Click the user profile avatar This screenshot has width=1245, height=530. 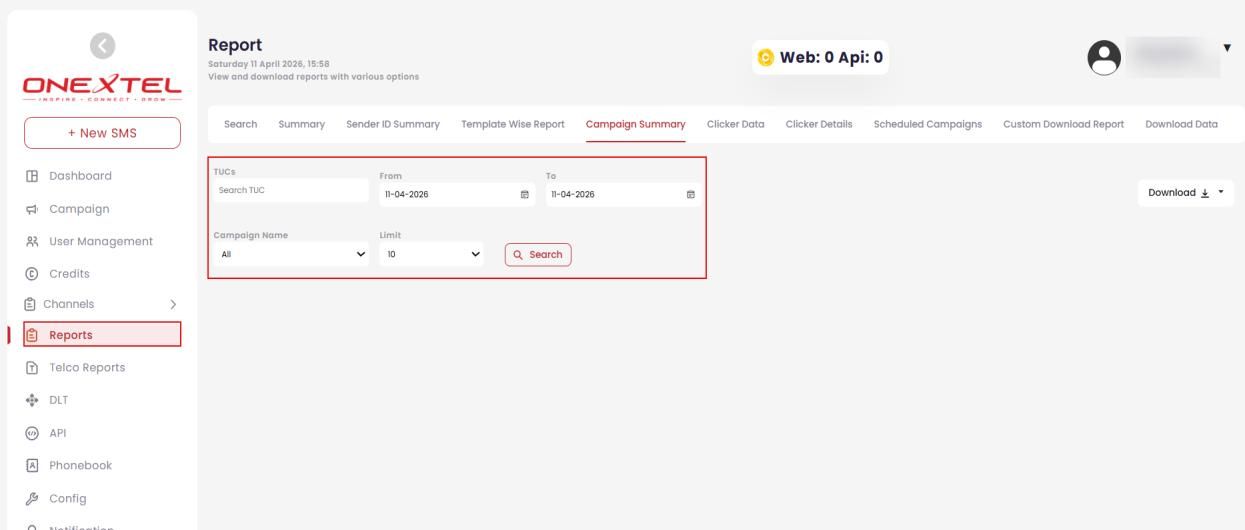click(1106, 58)
